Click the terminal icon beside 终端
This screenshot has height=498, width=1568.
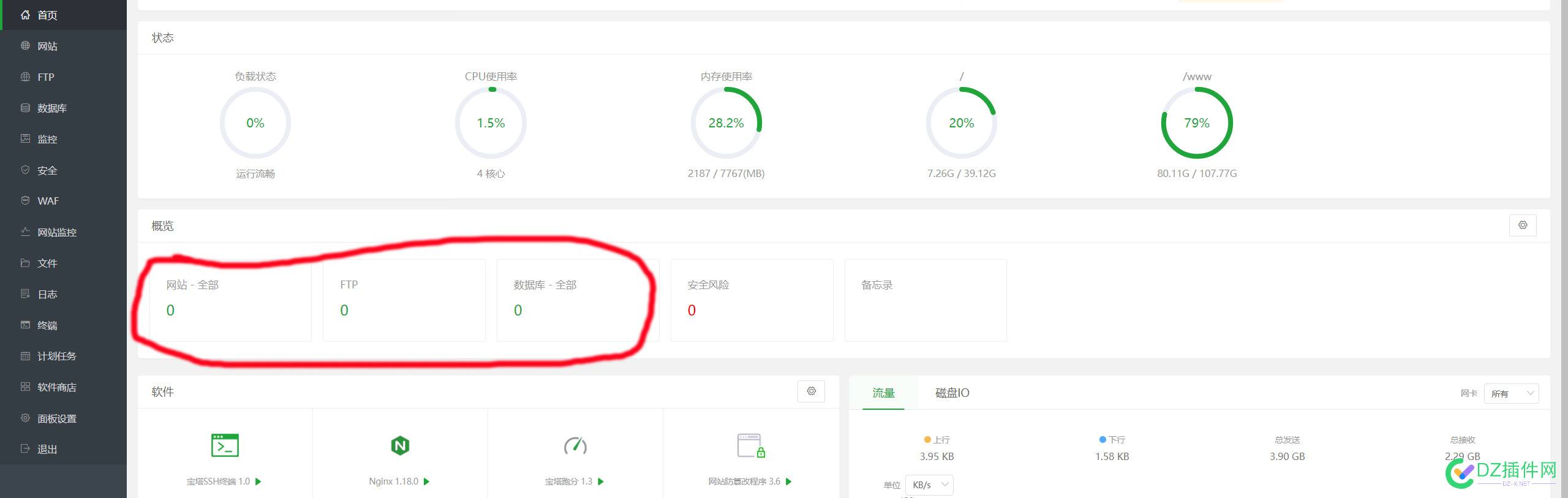pyautogui.click(x=25, y=325)
